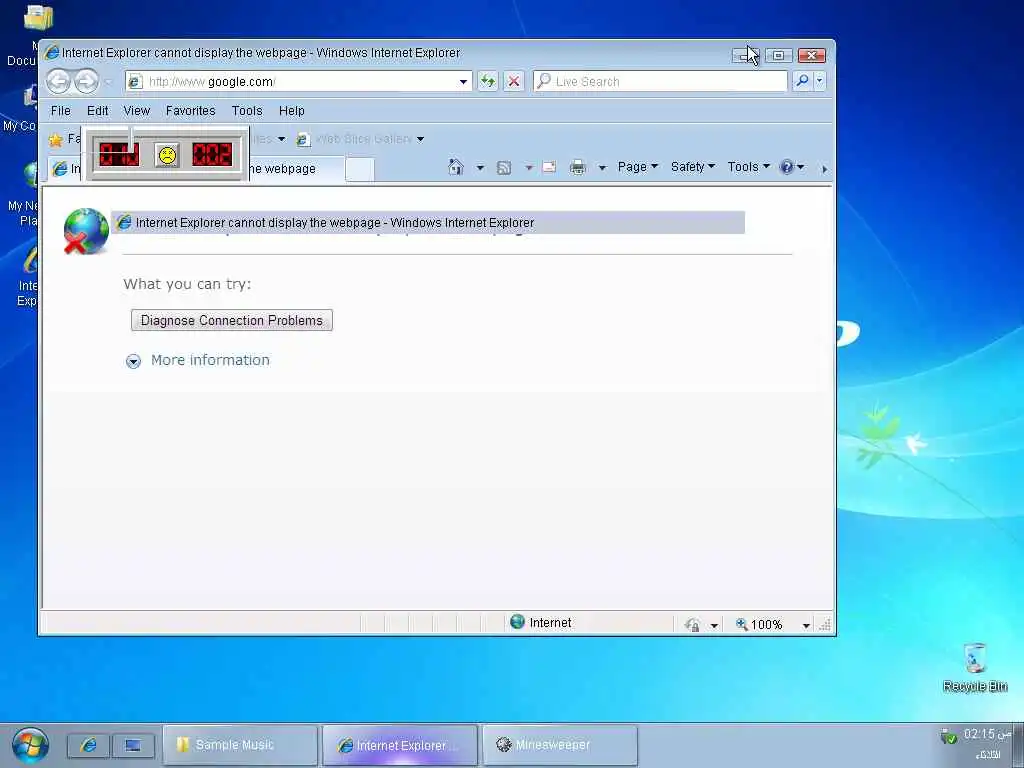The image size is (1024, 768).
Task: Click inside the address bar URL field
Action: click(300, 82)
